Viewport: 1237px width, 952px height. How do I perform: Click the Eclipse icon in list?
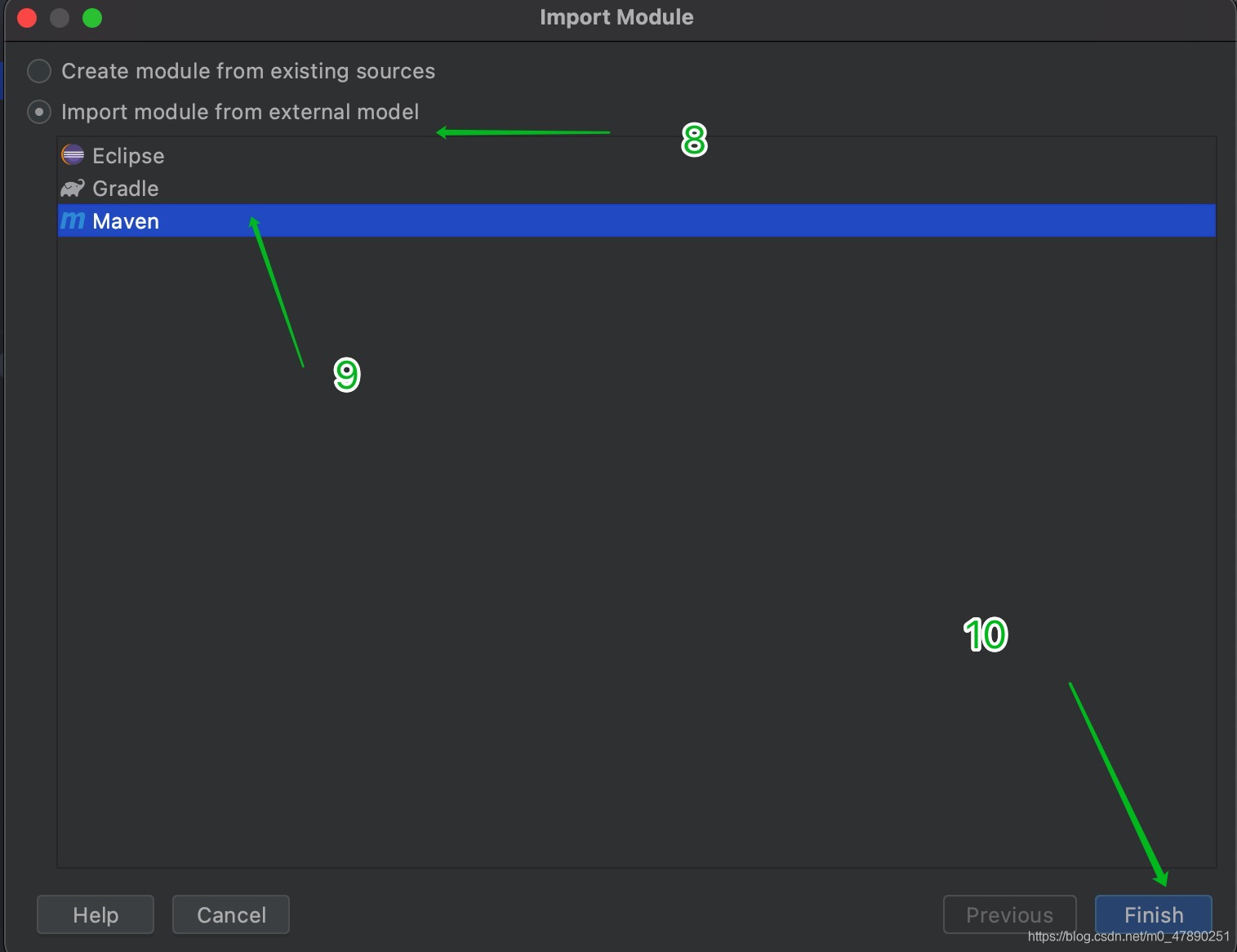73,154
